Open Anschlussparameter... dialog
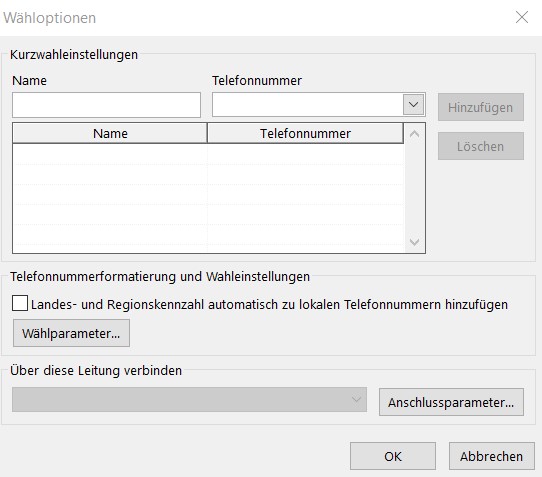The height and width of the screenshot is (477, 542). pyautogui.click(x=451, y=402)
